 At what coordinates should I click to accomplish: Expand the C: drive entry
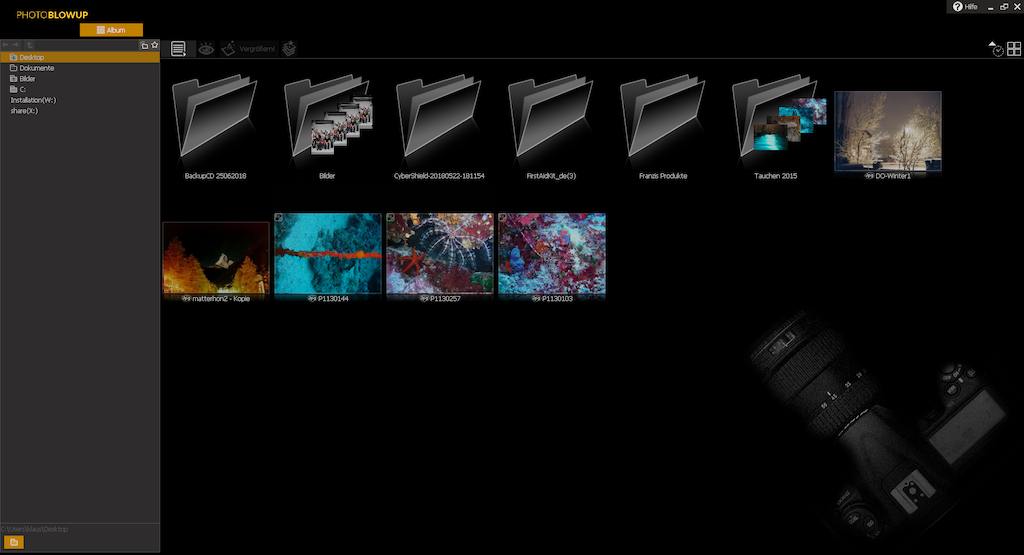pyautogui.click(x=21, y=89)
